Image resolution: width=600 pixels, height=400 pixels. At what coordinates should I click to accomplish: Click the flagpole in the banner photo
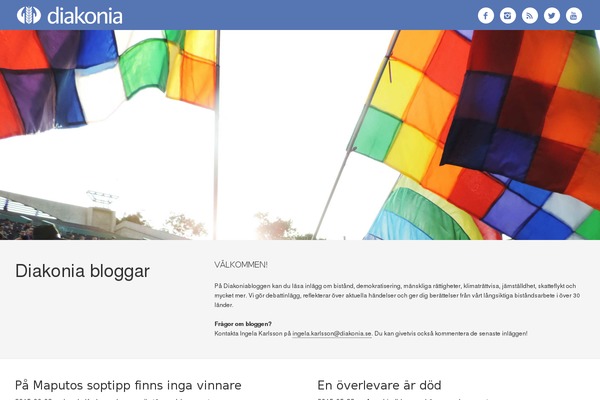[x=217, y=135]
